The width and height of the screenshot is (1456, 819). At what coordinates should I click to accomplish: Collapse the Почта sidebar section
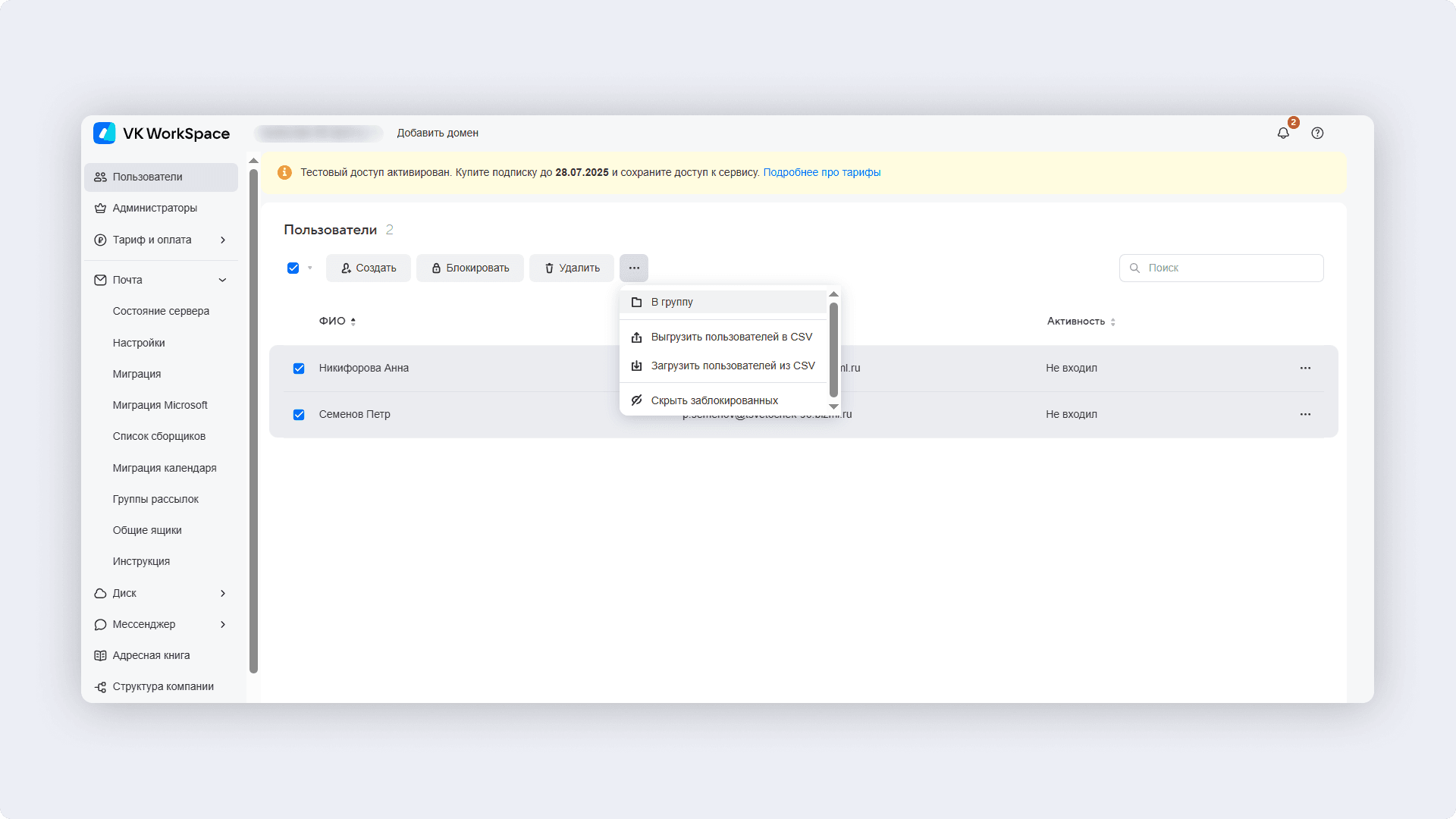point(222,280)
